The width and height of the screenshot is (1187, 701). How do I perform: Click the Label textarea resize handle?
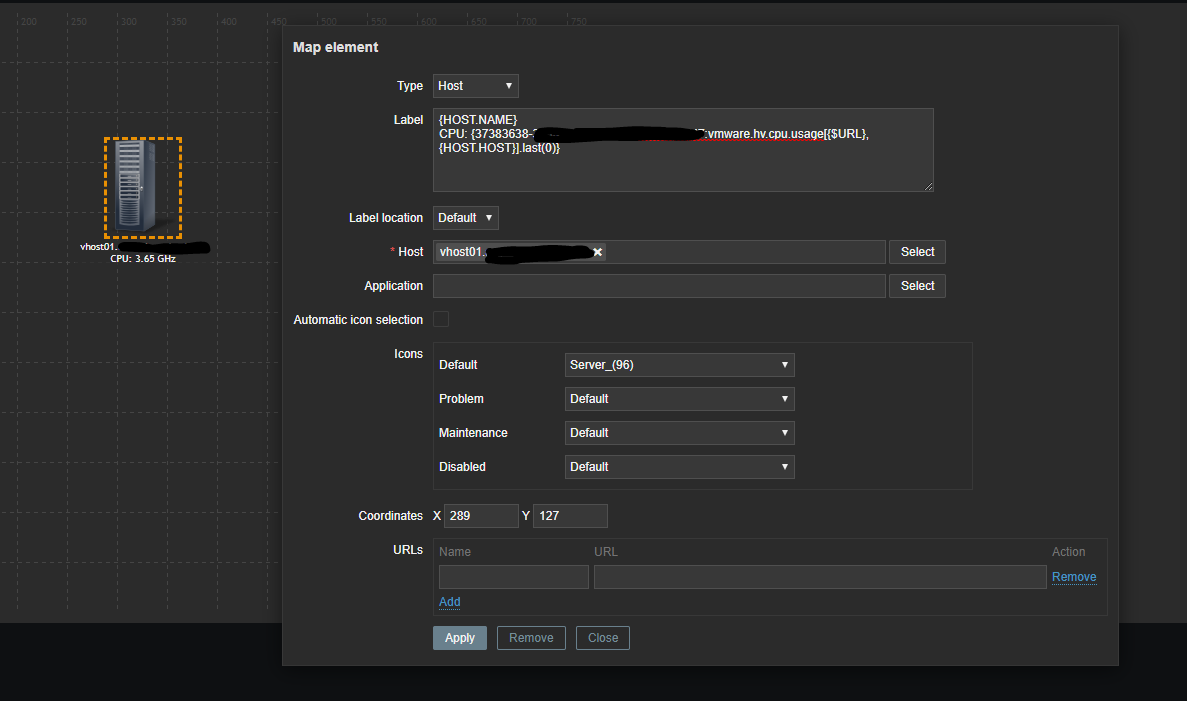coord(928,186)
